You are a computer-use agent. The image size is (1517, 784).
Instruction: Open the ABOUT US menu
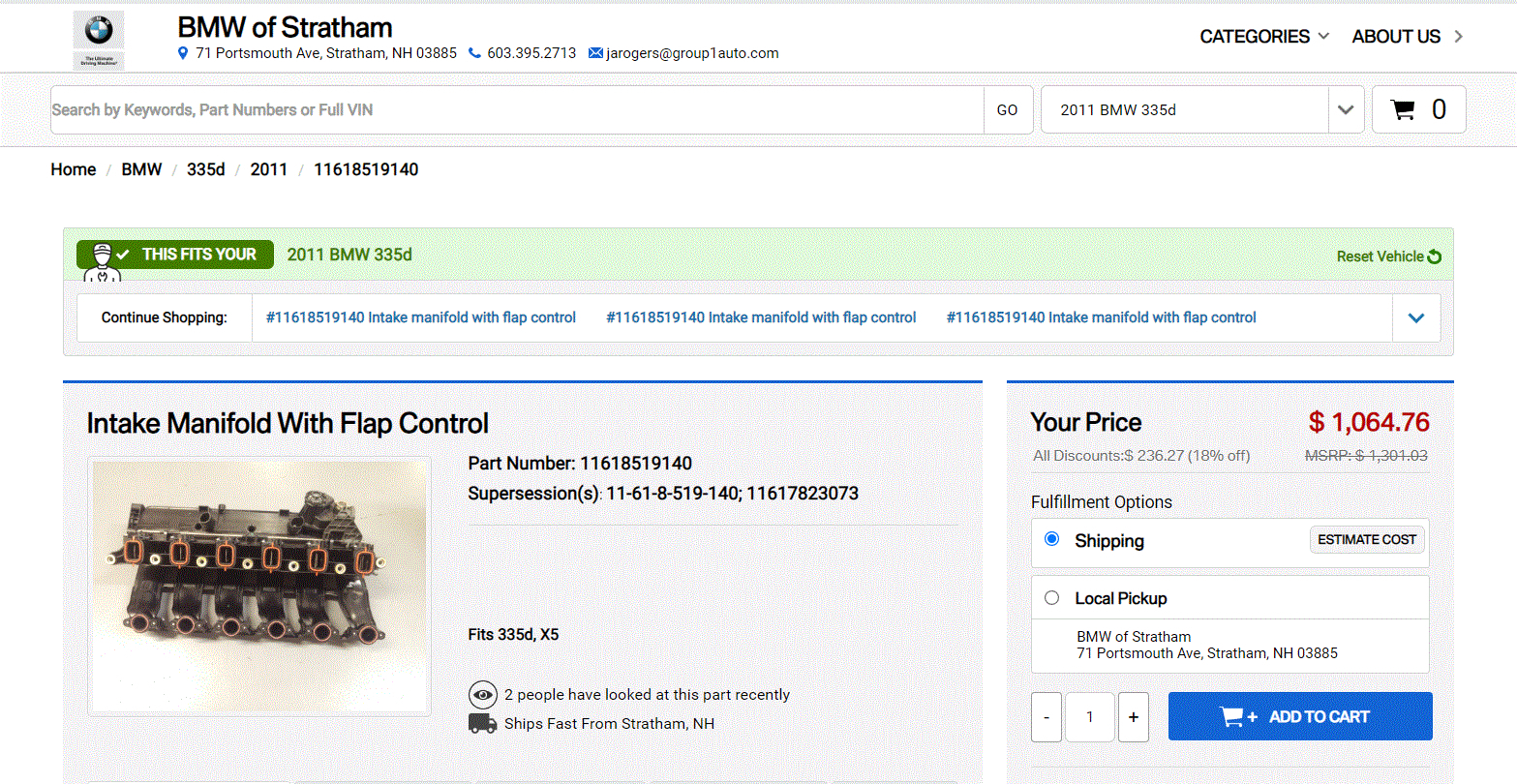tap(1407, 37)
